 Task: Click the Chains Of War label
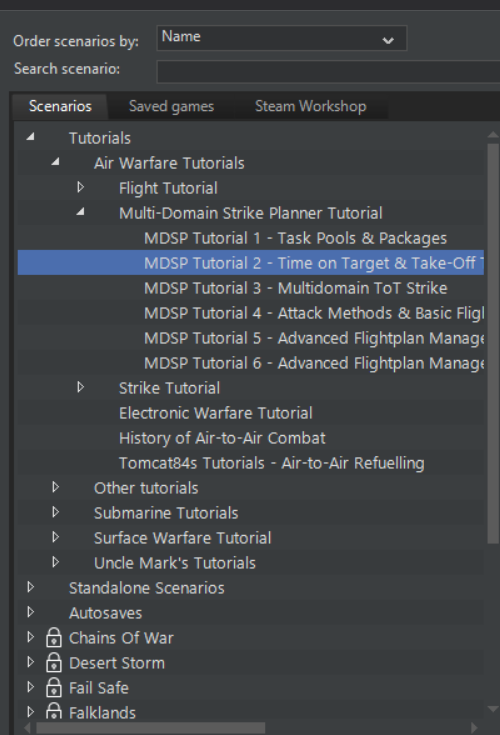[121, 638]
